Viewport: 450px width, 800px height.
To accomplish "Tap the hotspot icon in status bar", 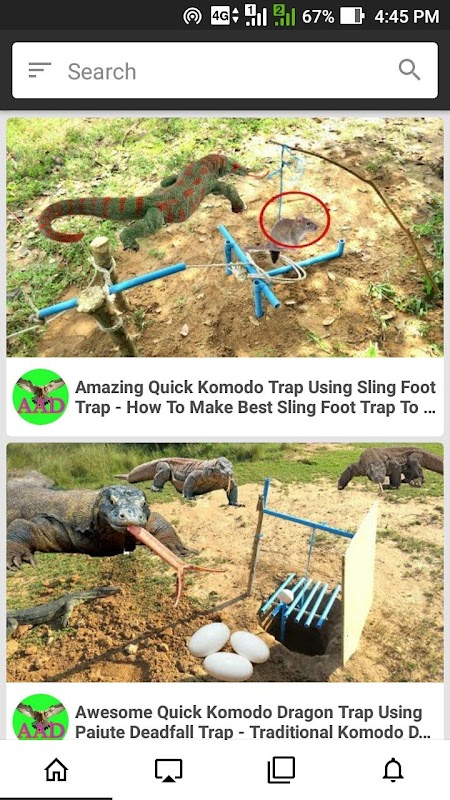I will pos(192,16).
